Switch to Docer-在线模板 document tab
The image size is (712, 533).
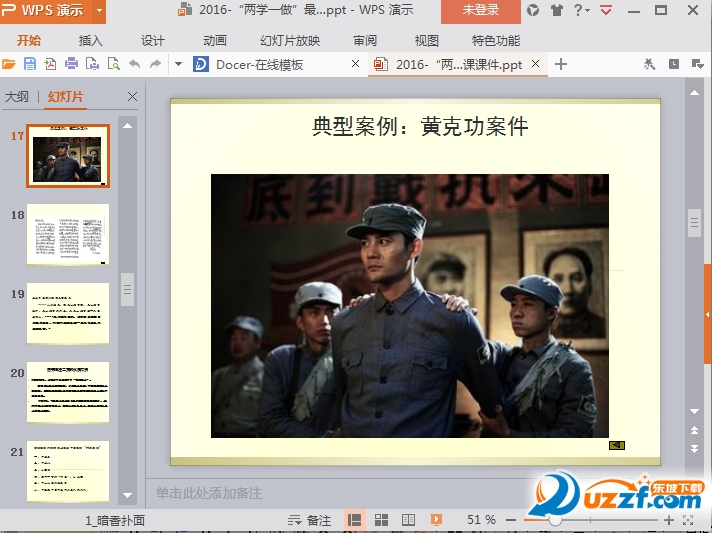click(259, 64)
